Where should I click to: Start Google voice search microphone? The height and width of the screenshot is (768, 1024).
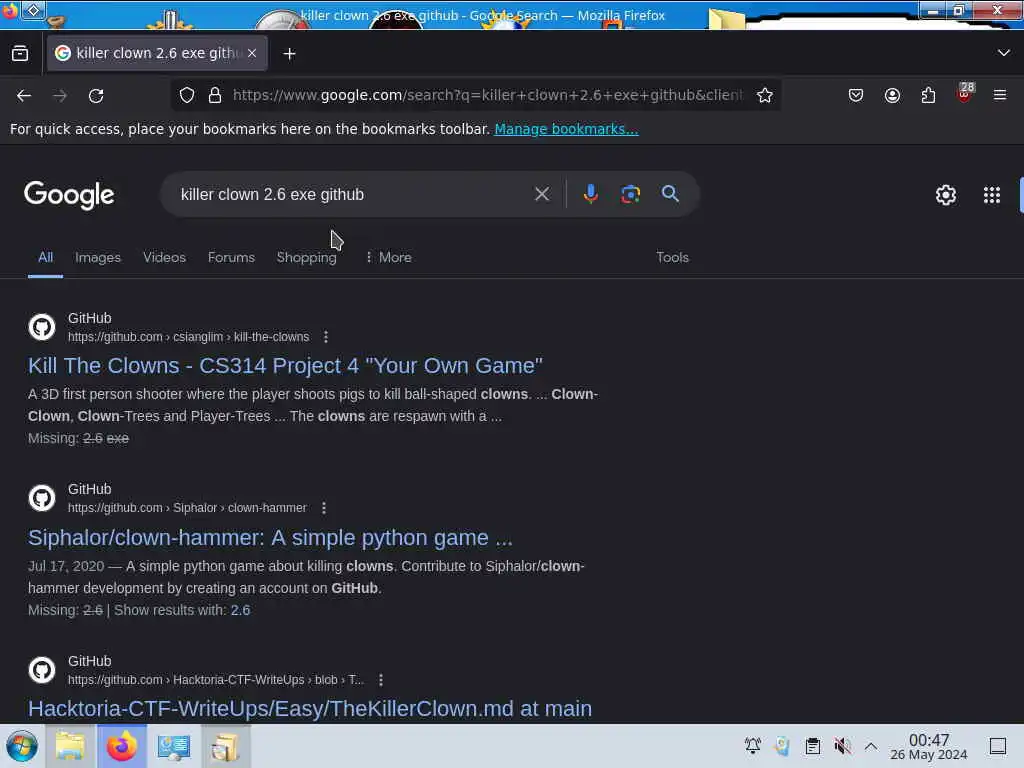(x=590, y=194)
